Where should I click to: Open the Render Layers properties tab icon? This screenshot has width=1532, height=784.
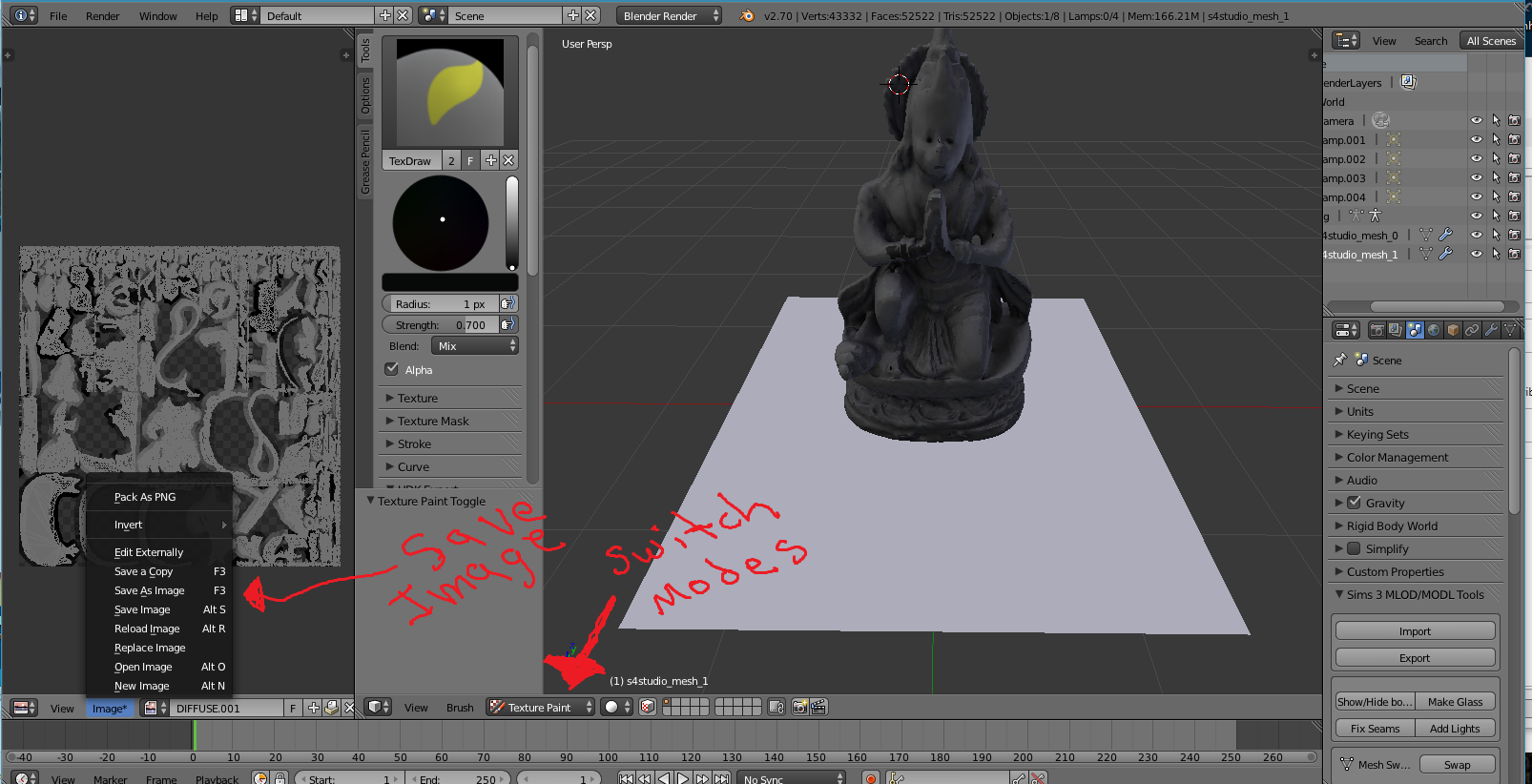point(1396,330)
